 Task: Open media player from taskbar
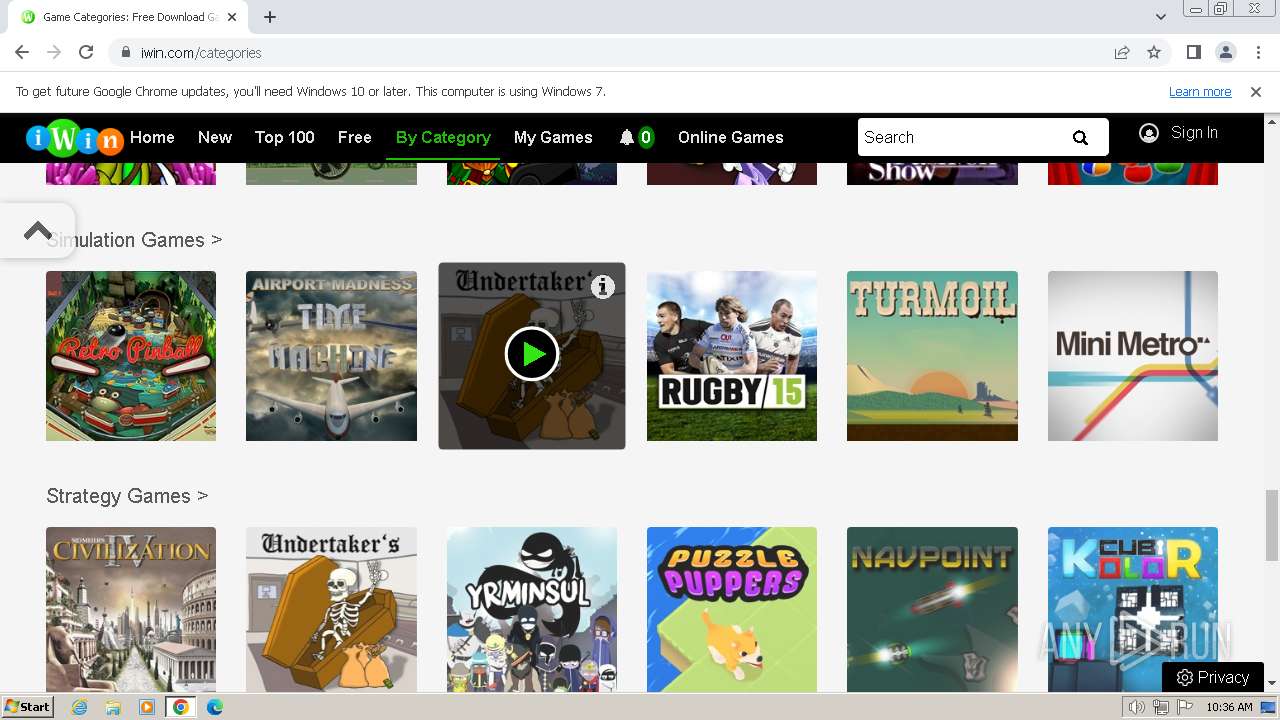(x=147, y=707)
